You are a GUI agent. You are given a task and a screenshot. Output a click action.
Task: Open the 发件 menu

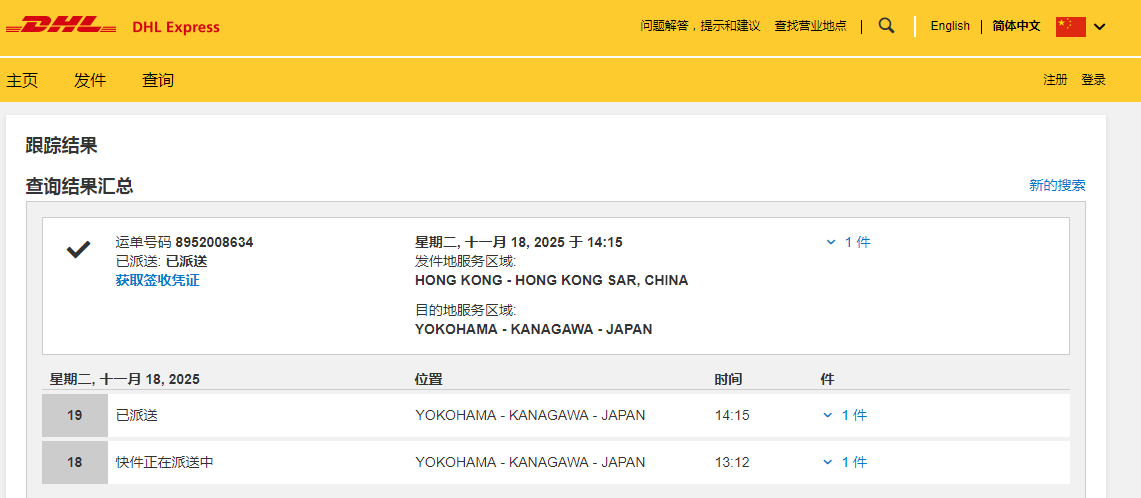90,80
